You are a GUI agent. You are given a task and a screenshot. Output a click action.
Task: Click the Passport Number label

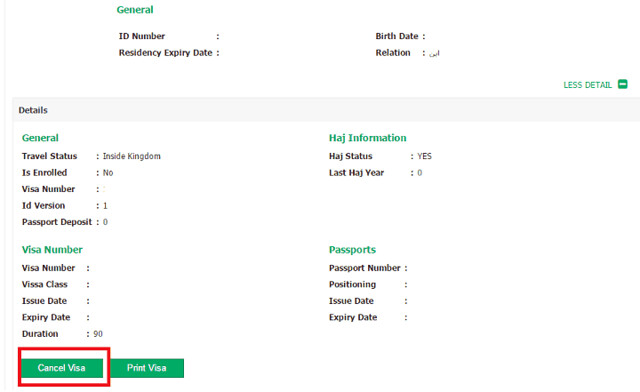364,268
